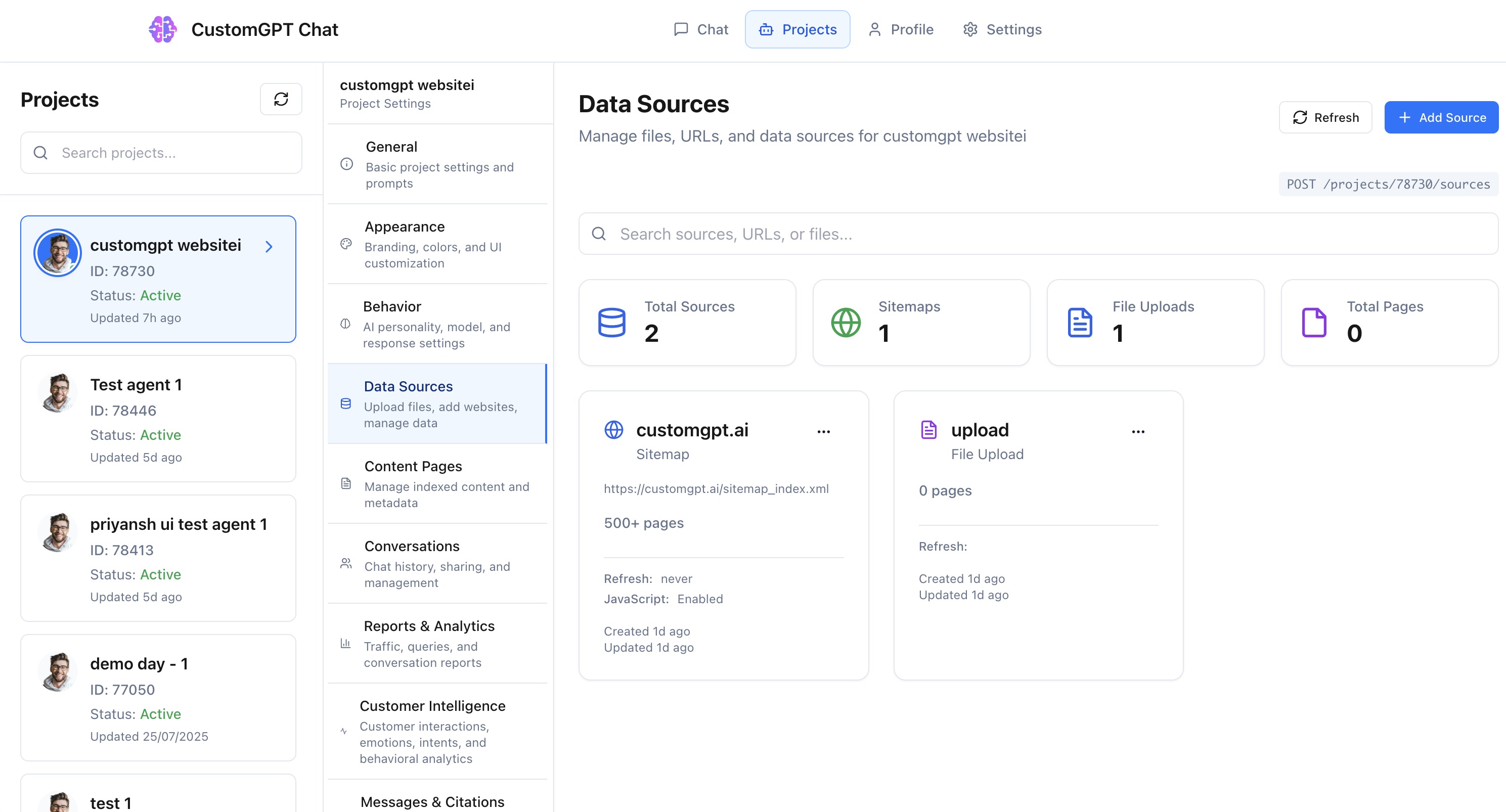The width and height of the screenshot is (1506, 812).
Task: Click the Sitemaps stat card
Action: (x=921, y=323)
